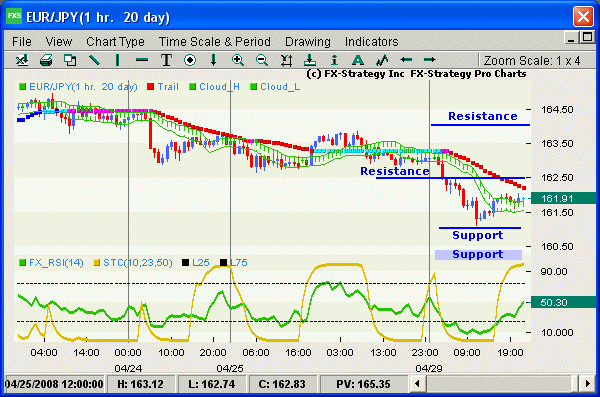Click the C: 162.83 status field
The width and height of the screenshot is (600, 397).
click(282, 384)
